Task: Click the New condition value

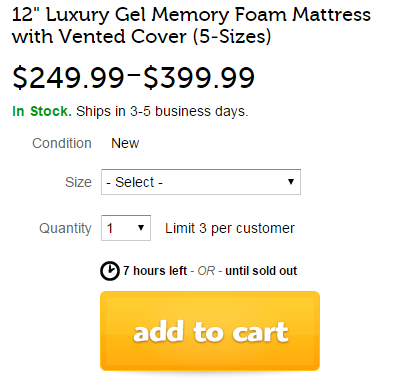Action: click(x=125, y=143)
